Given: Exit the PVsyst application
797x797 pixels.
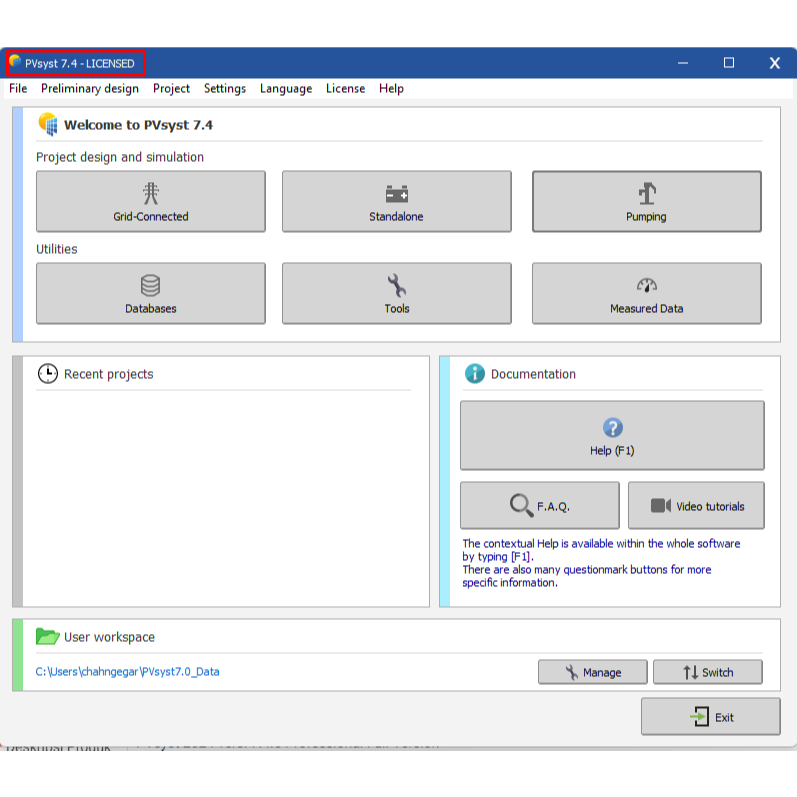Looking at the screenshot, I should [710, 717].
